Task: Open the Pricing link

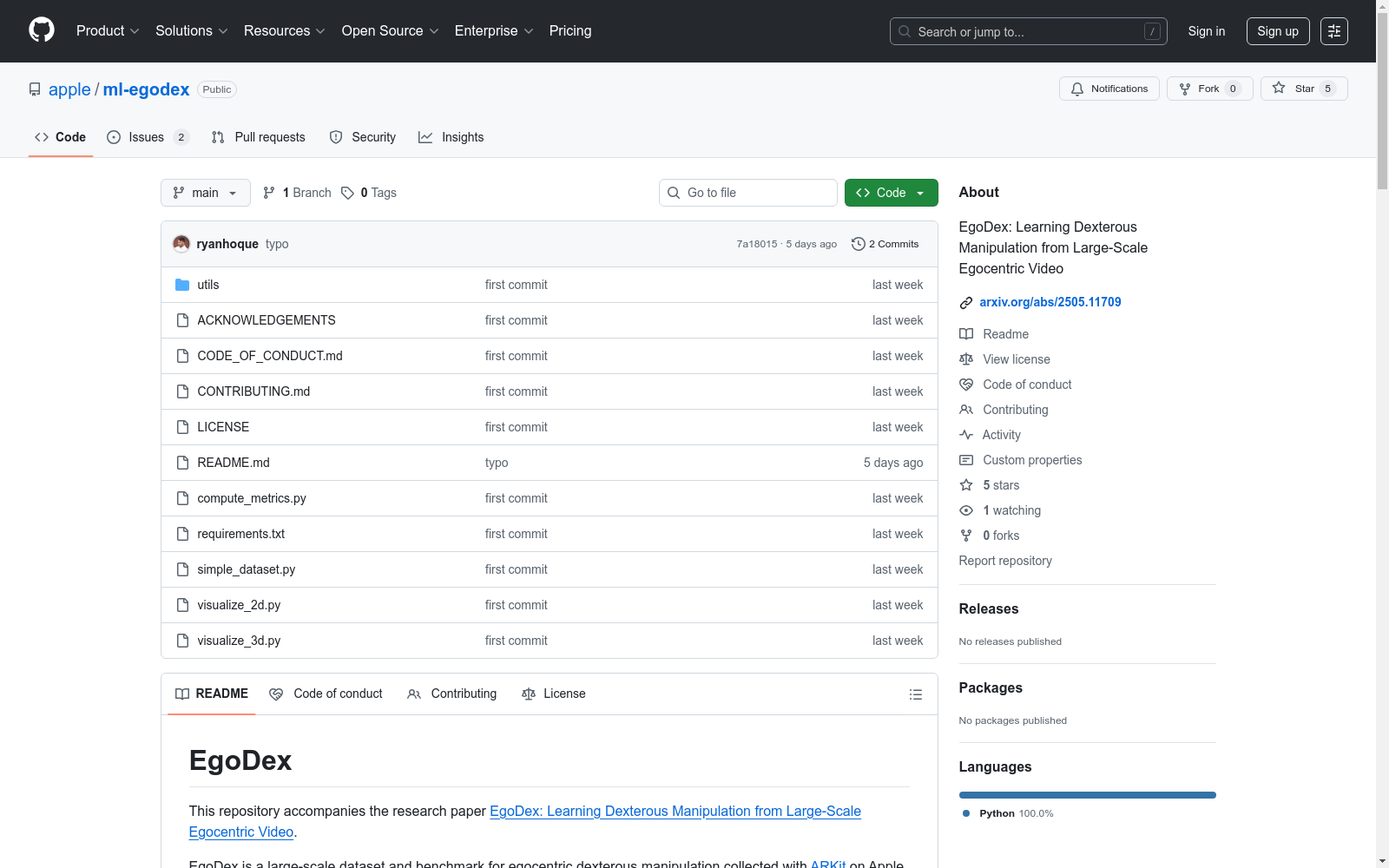Action: (570, 31)
